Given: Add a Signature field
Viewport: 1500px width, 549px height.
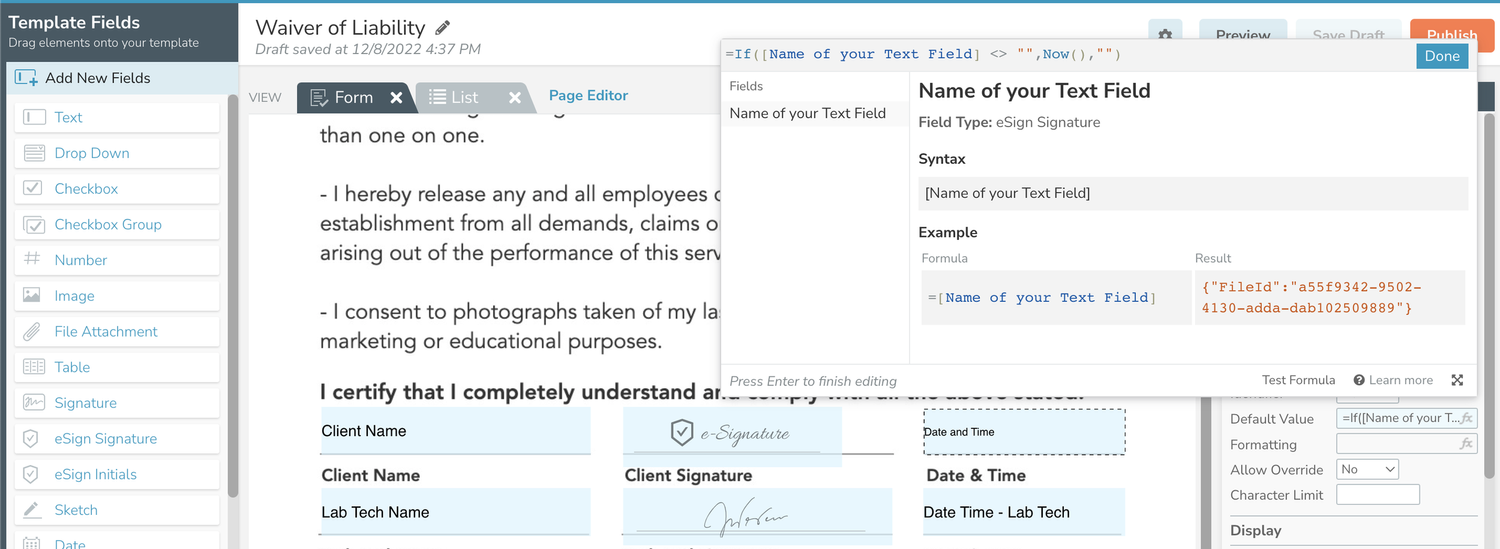Looking at the screenshot, I should (x=117, y=403).
